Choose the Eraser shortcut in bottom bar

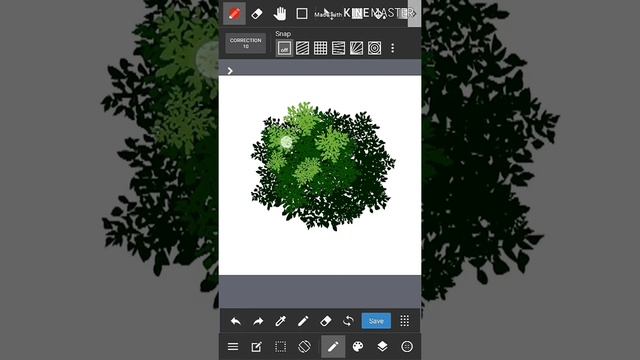(325, 321)
